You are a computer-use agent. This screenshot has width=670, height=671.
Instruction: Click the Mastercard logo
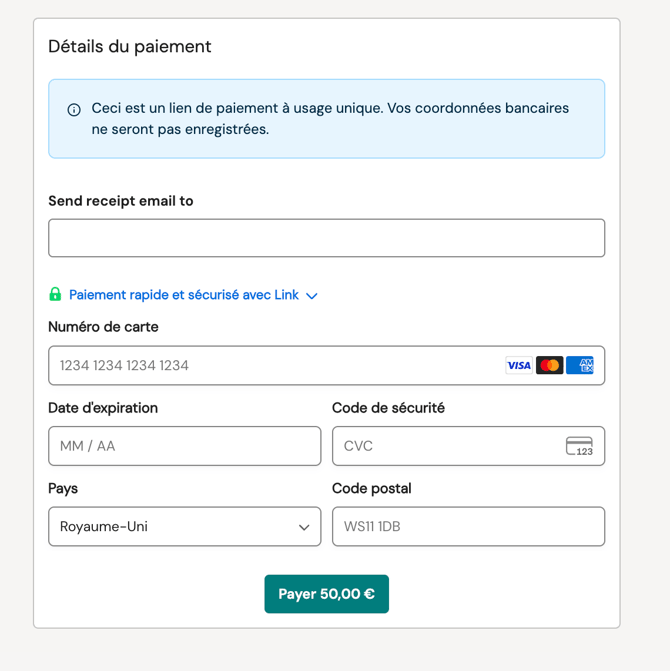pyautogui.click(x=549, y=366)
